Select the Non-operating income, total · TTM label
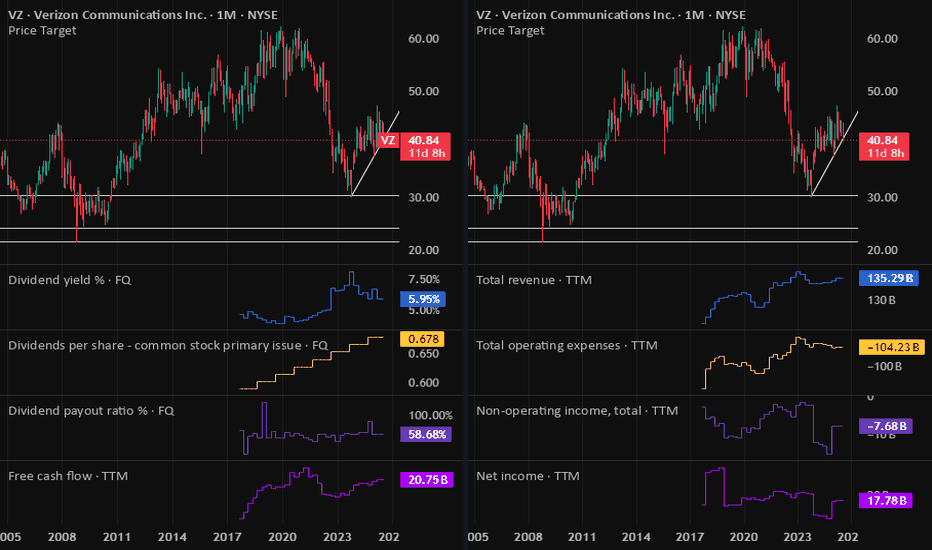932x550 pixels. click(x=577, y=411)
